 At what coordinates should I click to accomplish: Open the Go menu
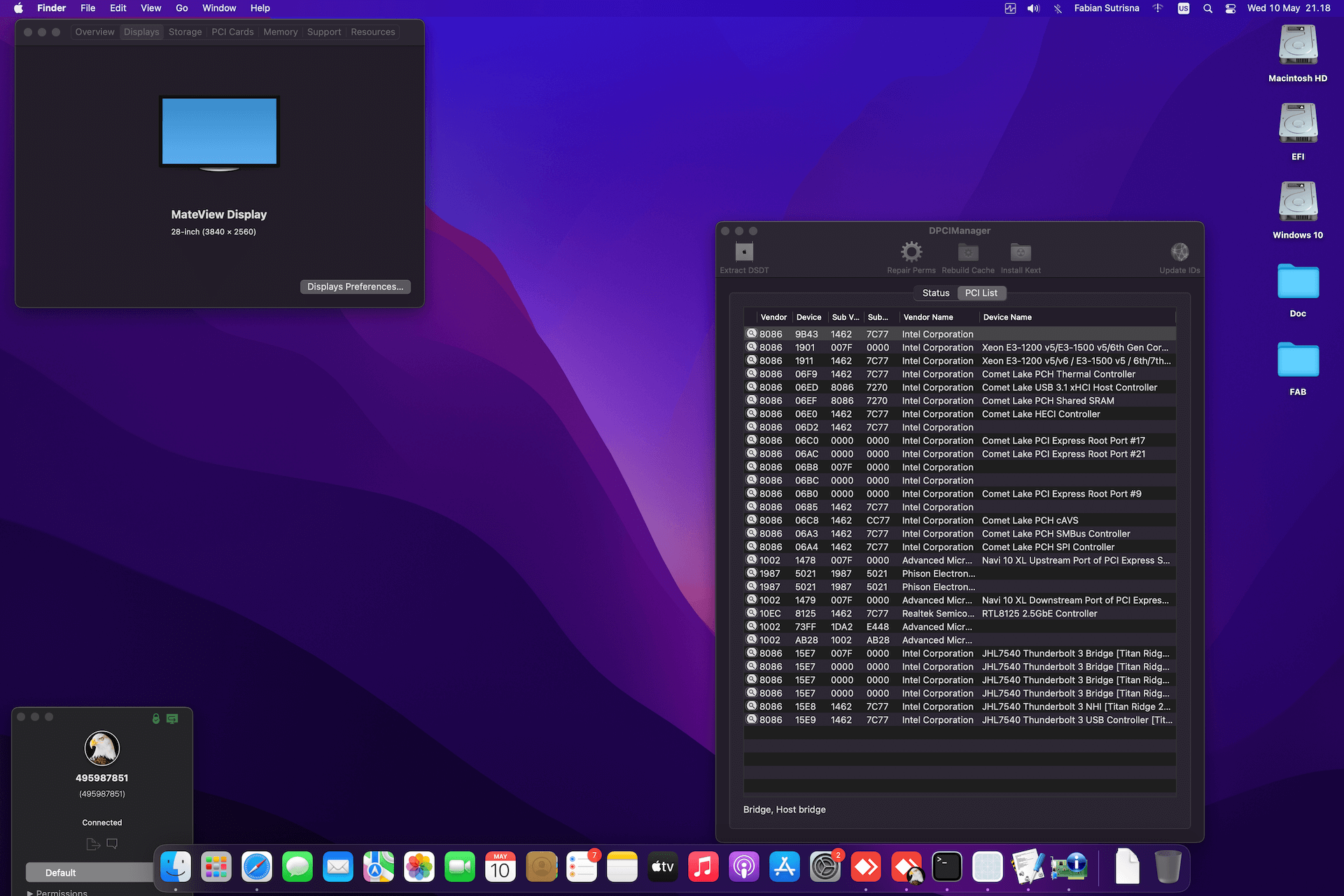click(182, 8)
